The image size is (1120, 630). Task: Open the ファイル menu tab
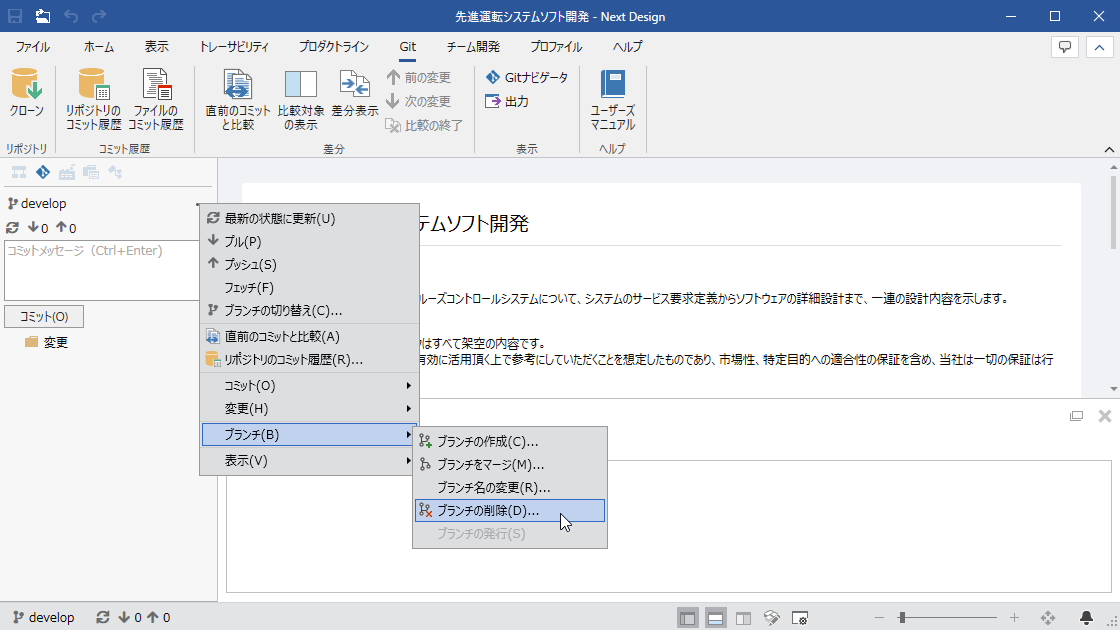[32, 47]
